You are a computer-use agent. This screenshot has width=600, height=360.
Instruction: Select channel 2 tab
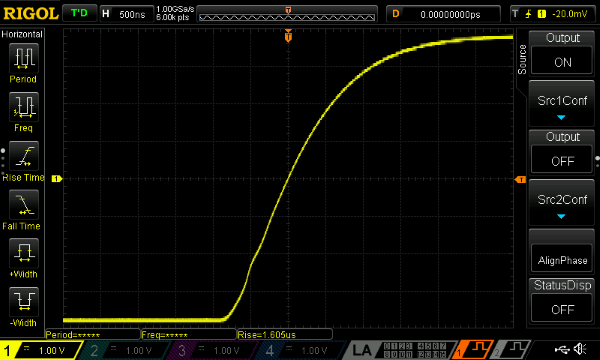(125, 350)
